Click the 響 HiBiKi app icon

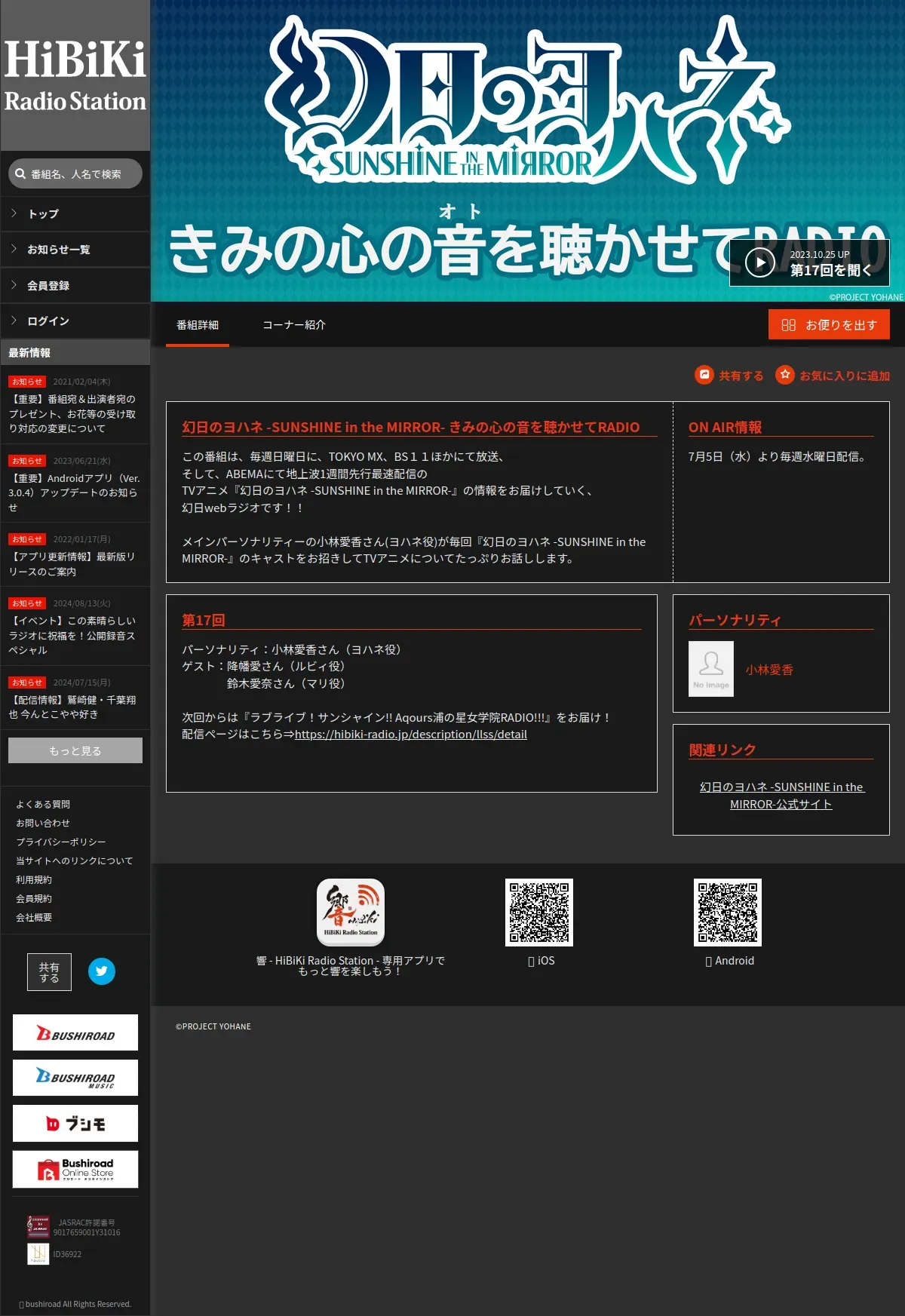coord(351,912)
